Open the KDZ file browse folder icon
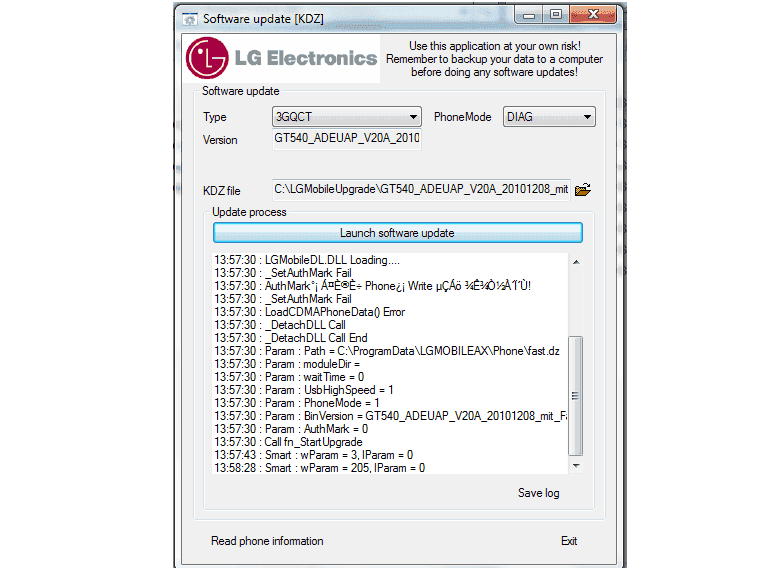 click(582, 189)
